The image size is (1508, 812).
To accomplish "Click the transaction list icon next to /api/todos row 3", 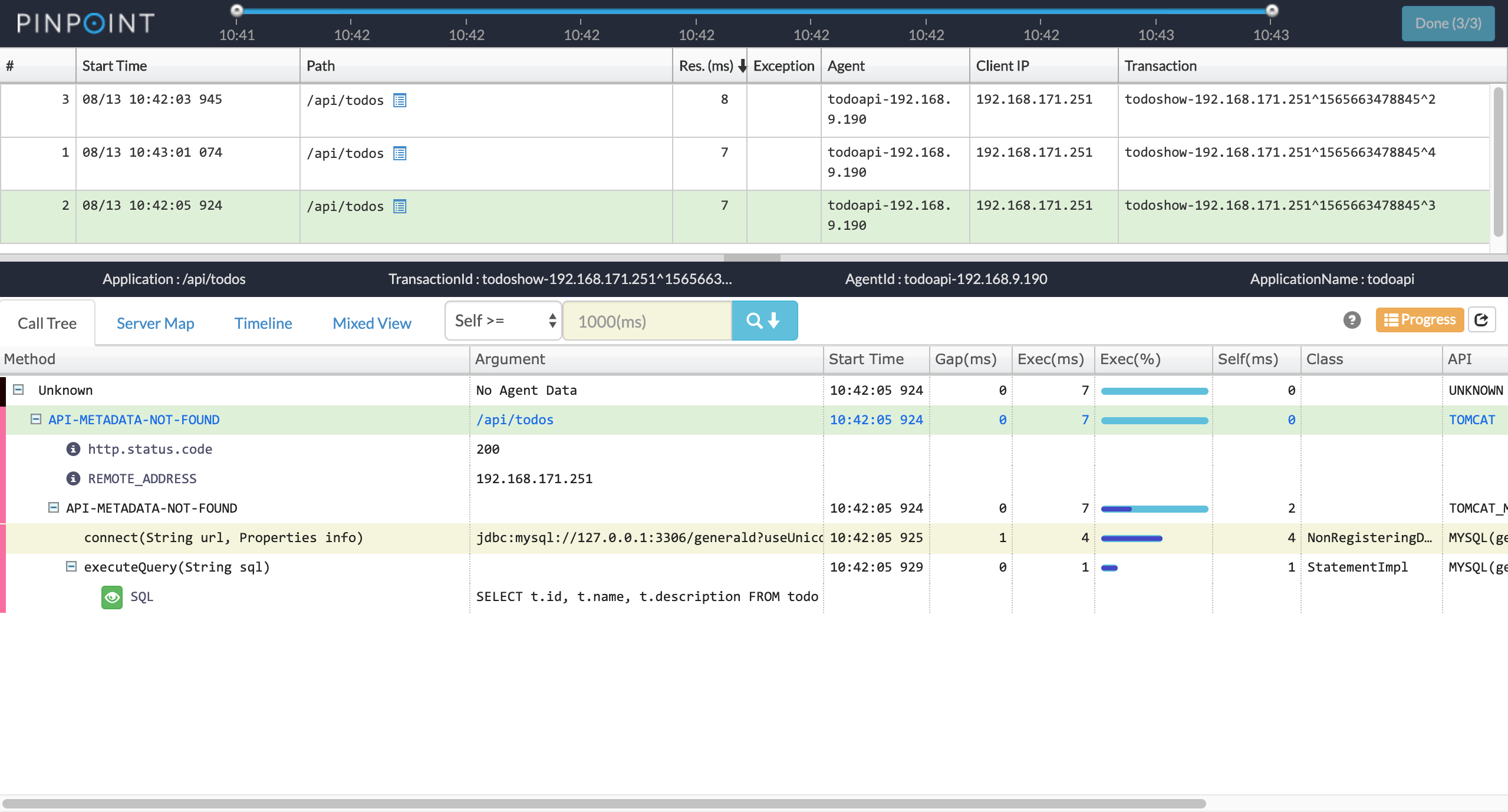I will coord(399,100).
